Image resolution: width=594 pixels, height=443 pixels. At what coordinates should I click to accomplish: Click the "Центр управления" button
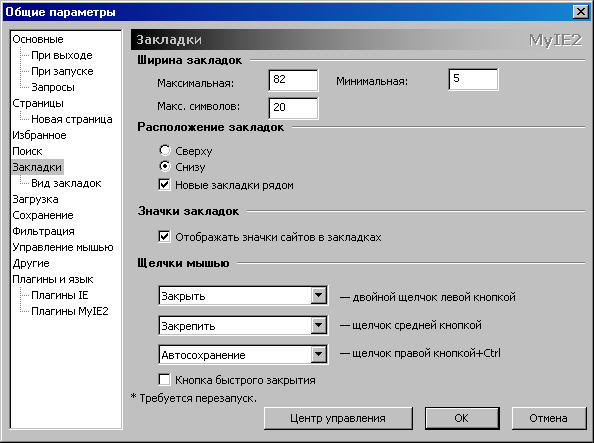pyautogui.click(x=338, y=418)
